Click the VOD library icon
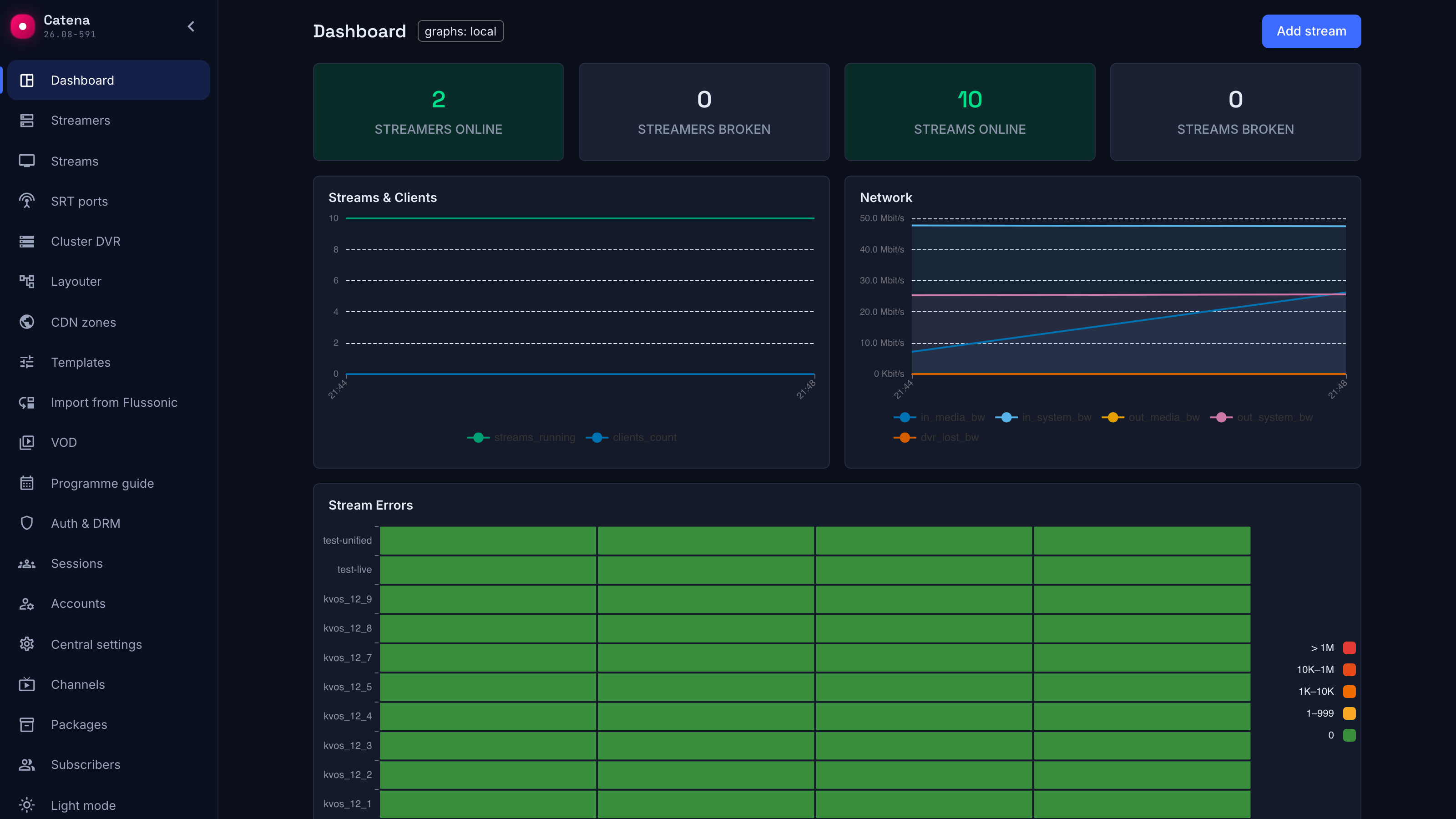This screenshot has width=1456, height=819. (26, 443)
